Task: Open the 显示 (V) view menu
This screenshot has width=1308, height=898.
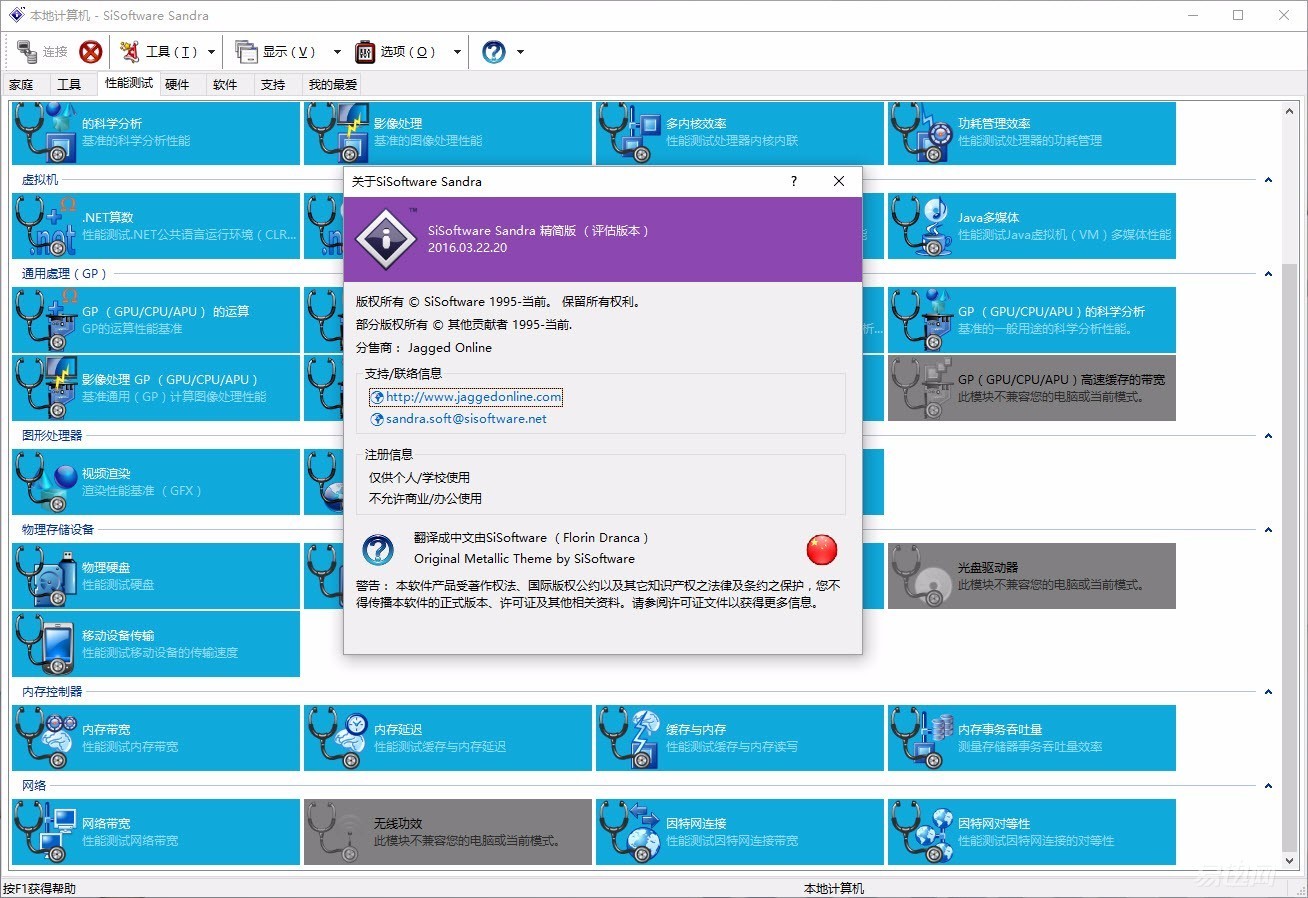Action: (x=278, y=52)
